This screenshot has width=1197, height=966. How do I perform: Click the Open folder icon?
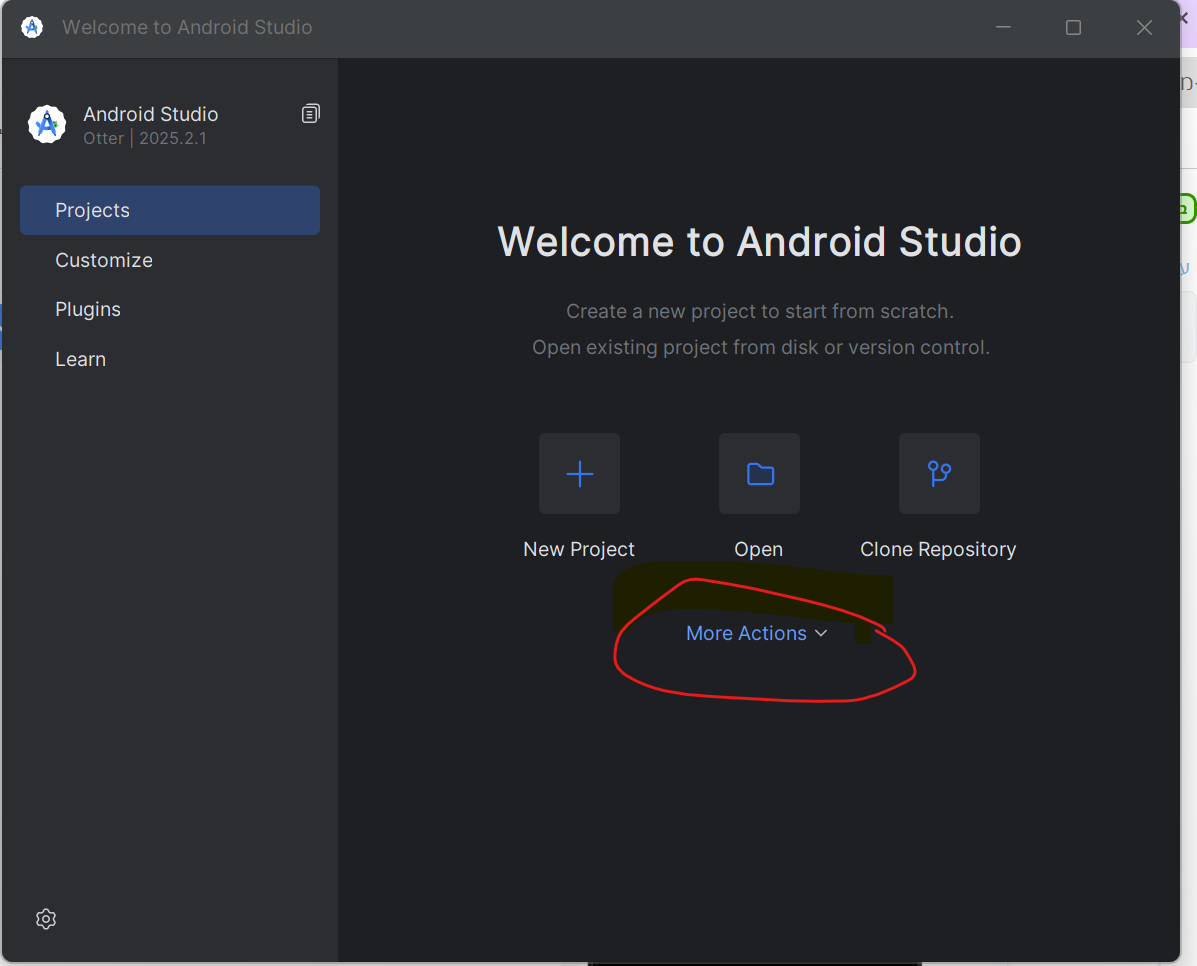[x=759, y=473]
